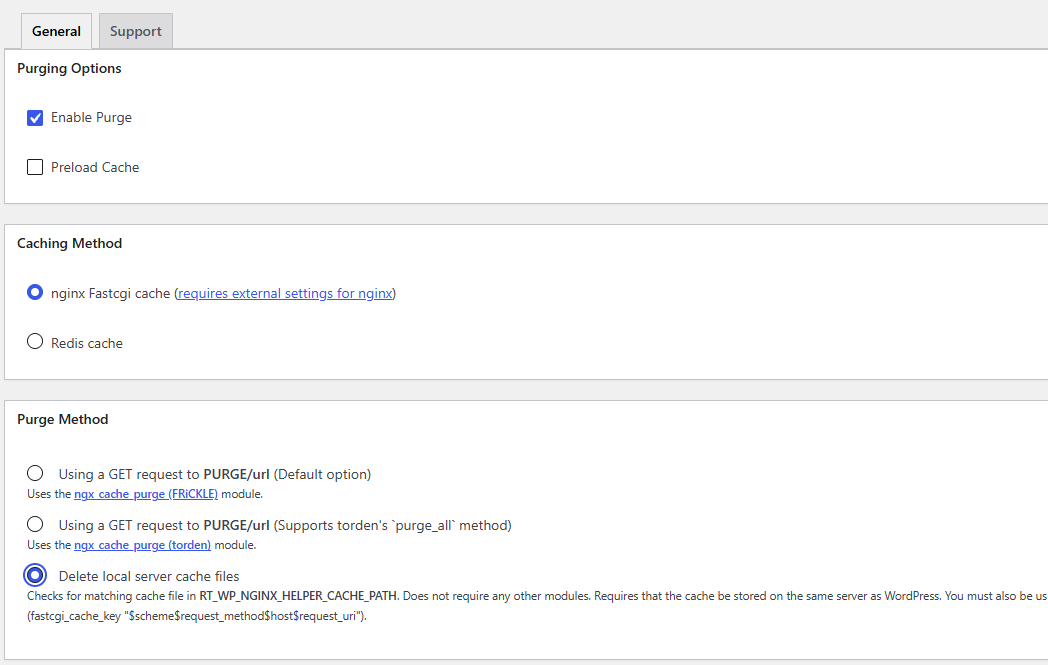Click the Purge Method heading

(63, 419)
